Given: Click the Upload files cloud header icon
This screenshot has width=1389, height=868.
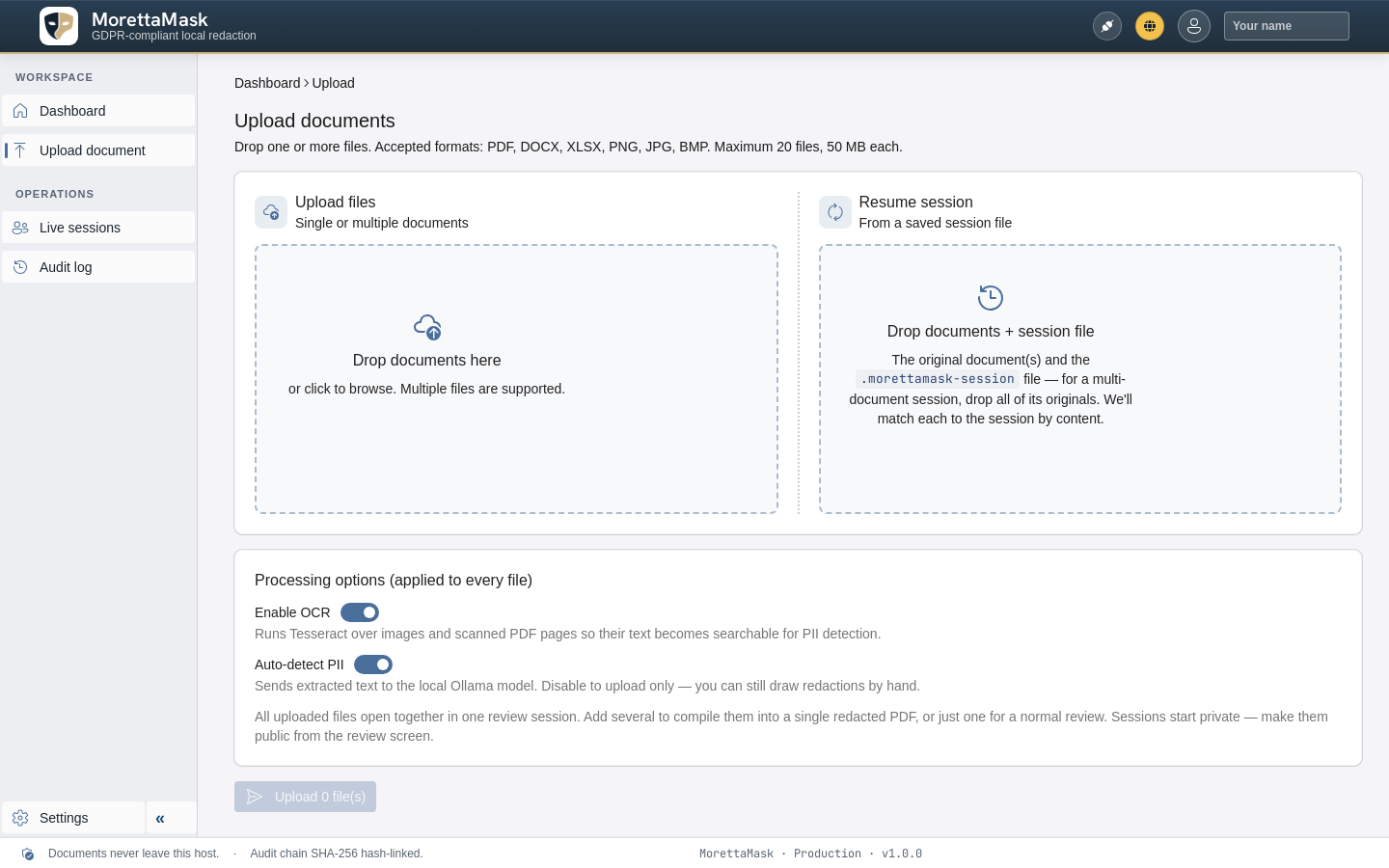Looking at the screenshot, I should [x=271, y=212].
